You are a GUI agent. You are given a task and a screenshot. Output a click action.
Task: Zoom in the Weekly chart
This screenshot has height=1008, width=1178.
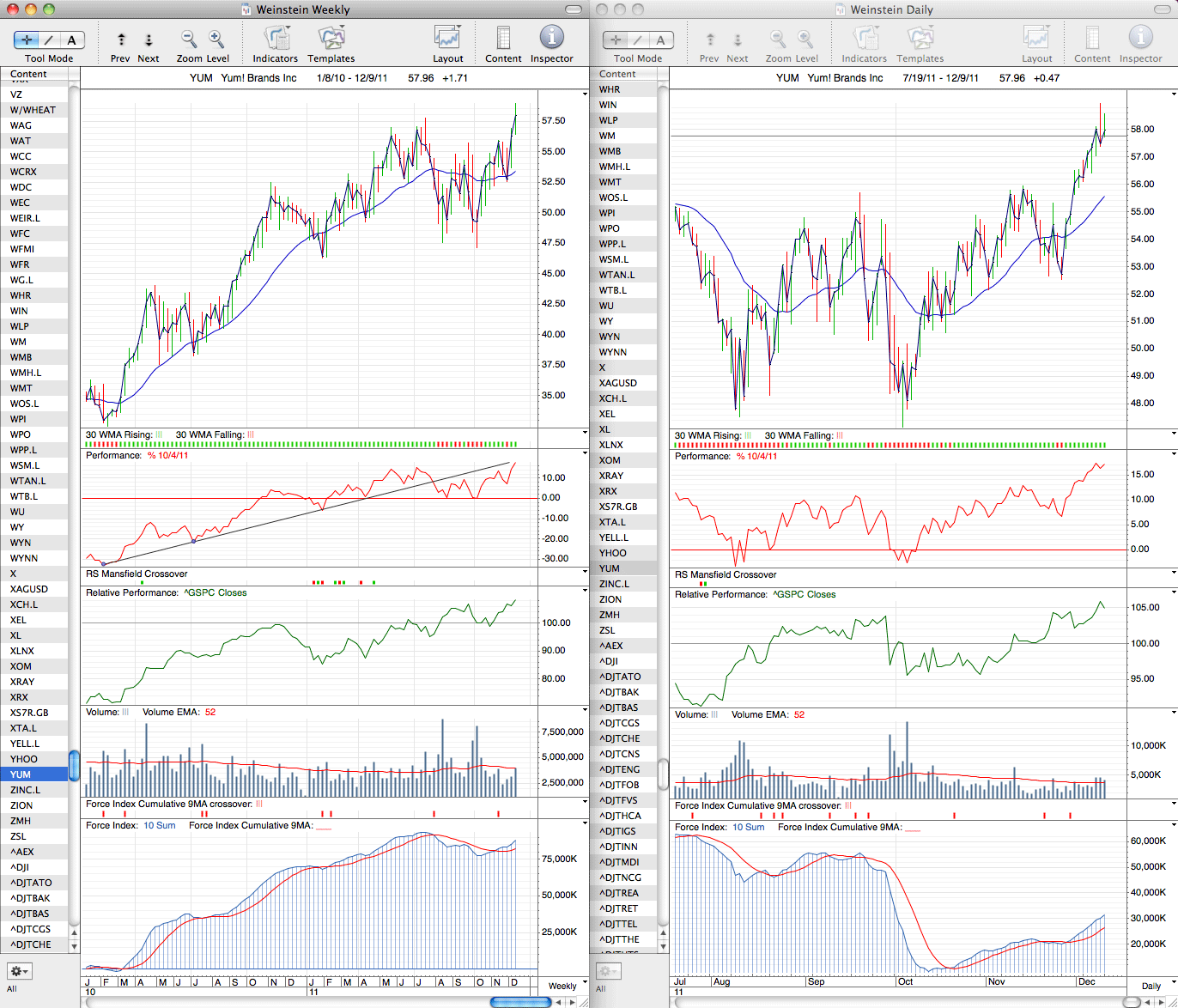point(216,39)
